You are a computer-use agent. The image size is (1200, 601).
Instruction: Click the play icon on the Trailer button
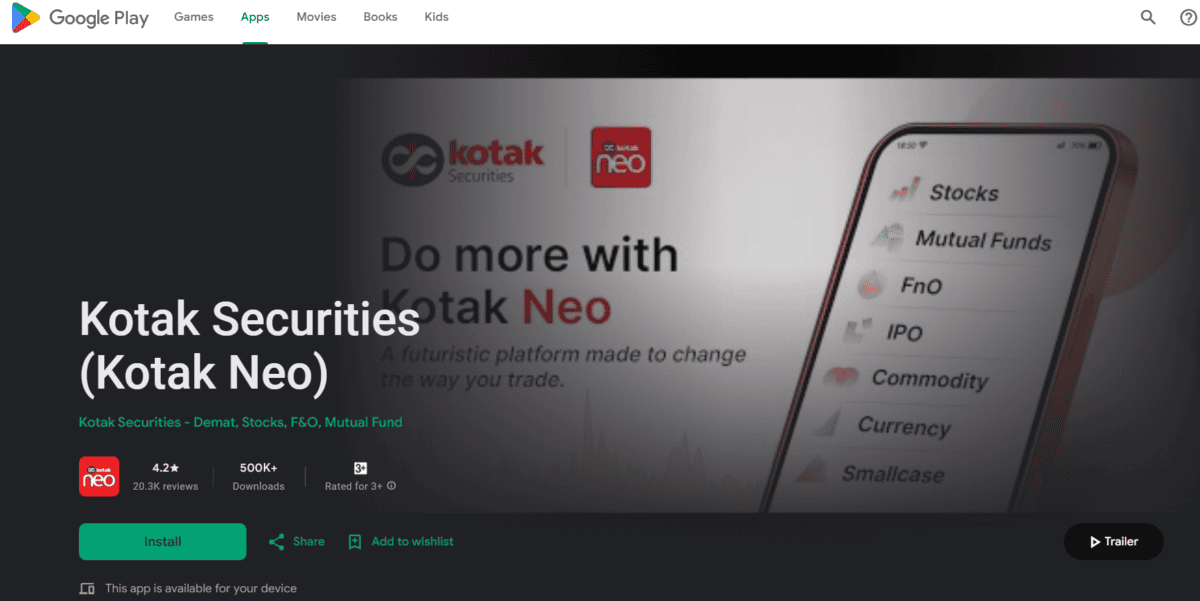[x=1095, y=542]
